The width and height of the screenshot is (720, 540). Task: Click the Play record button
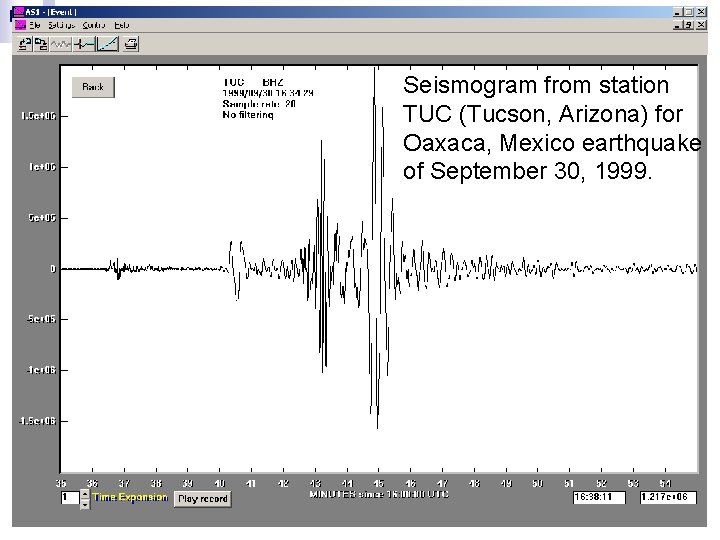[x=202, y=499]
